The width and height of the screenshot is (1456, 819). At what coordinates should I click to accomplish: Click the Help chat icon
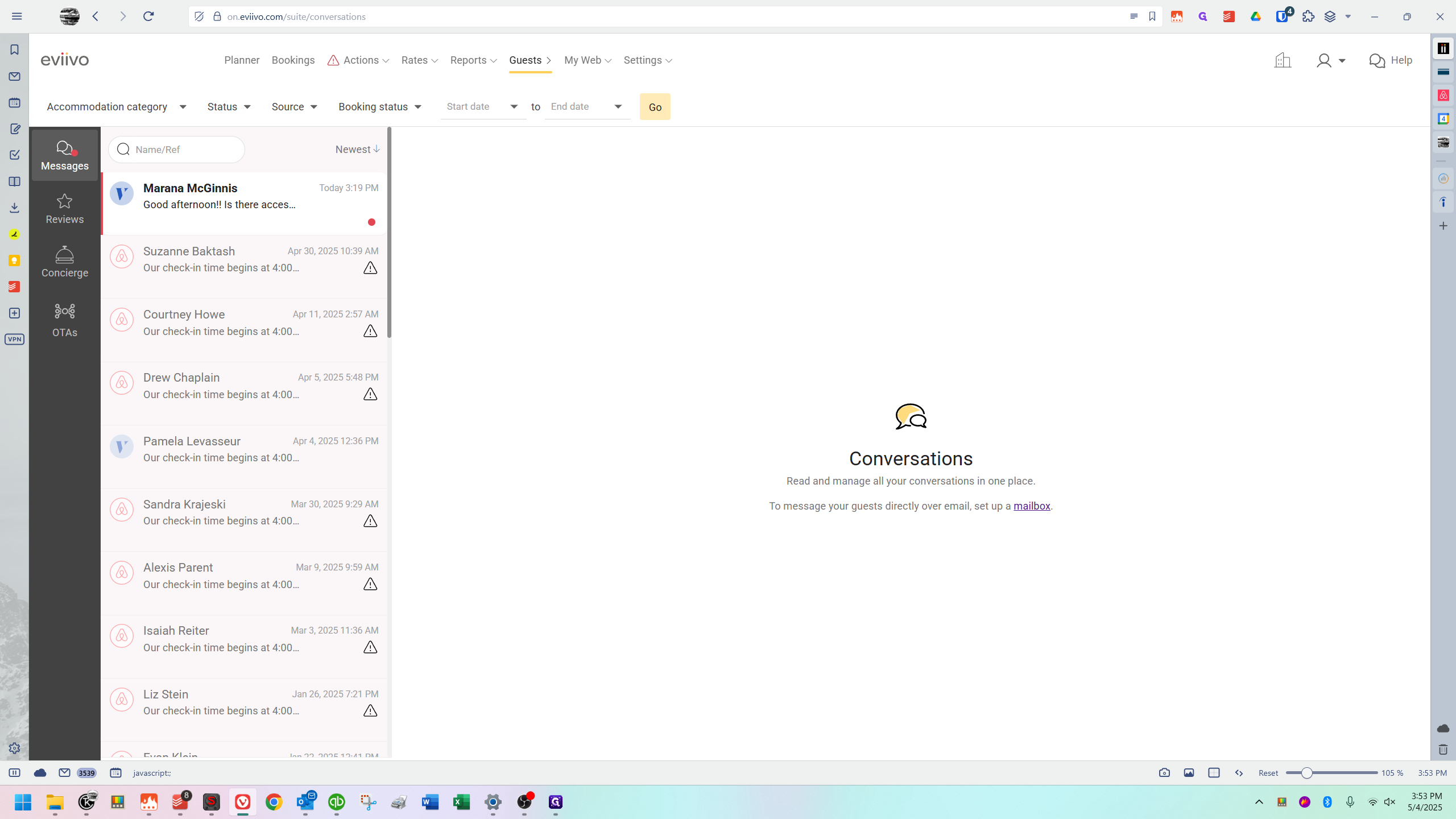(1377, 60)
